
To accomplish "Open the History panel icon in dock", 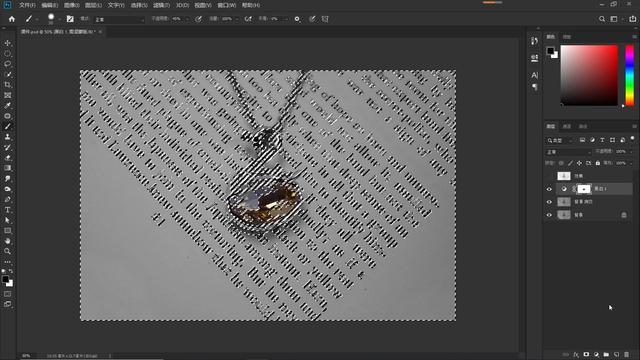I will pos(535,41).
